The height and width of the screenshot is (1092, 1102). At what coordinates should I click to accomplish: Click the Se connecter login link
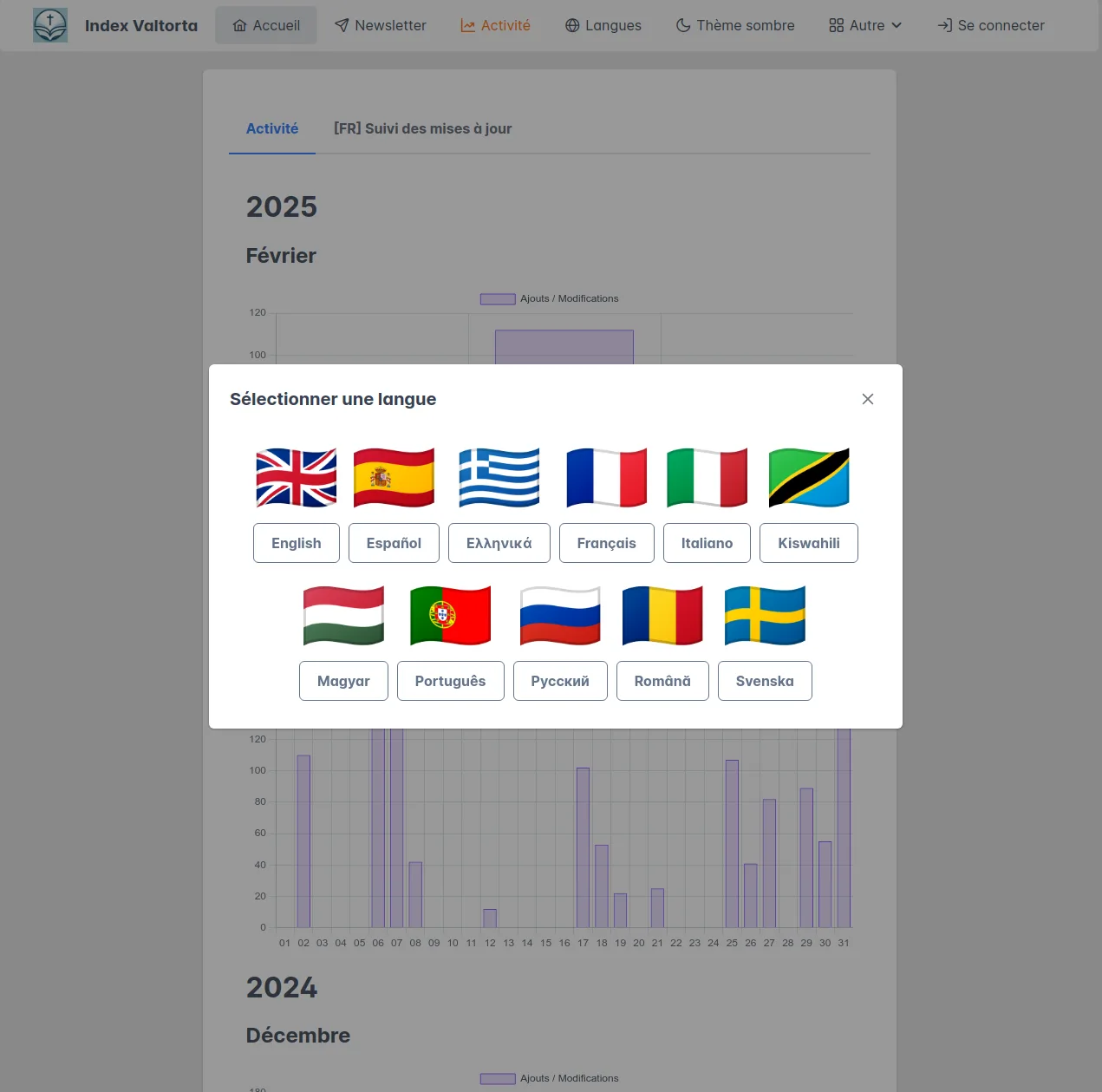coord(991,25)
